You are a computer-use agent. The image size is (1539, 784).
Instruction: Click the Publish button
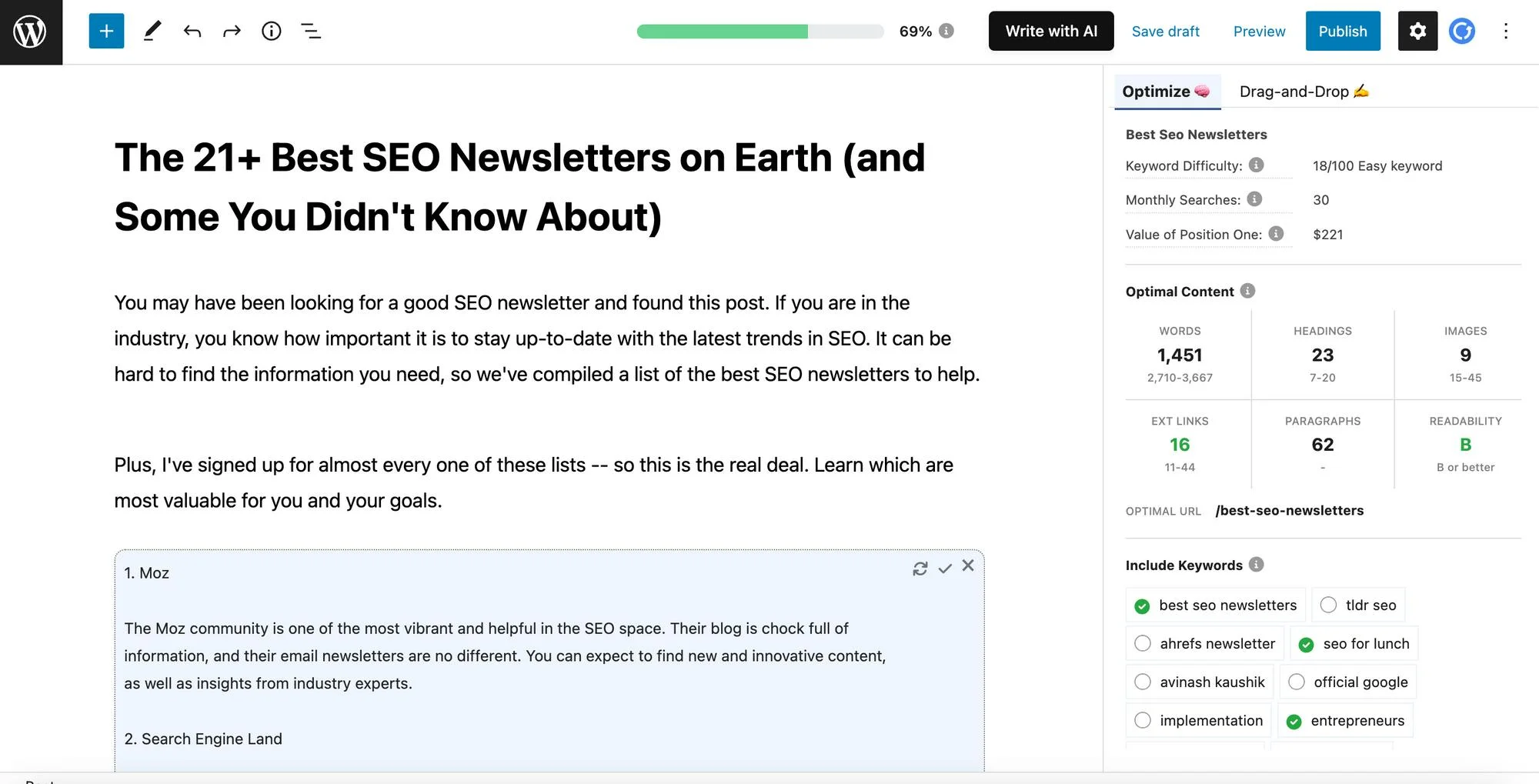coord(1343,32)
